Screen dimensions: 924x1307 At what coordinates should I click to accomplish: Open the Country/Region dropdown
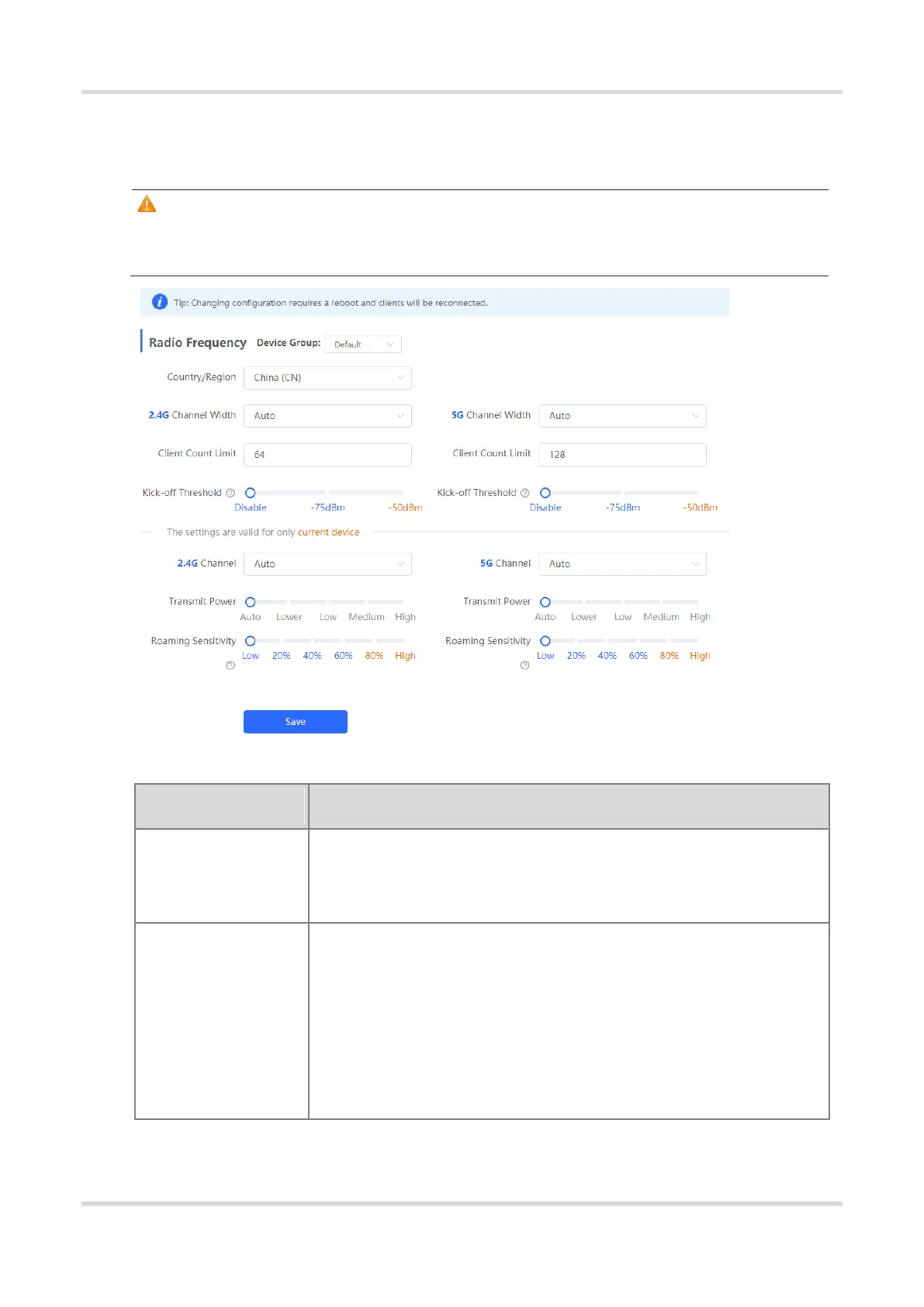coord(327,378)
